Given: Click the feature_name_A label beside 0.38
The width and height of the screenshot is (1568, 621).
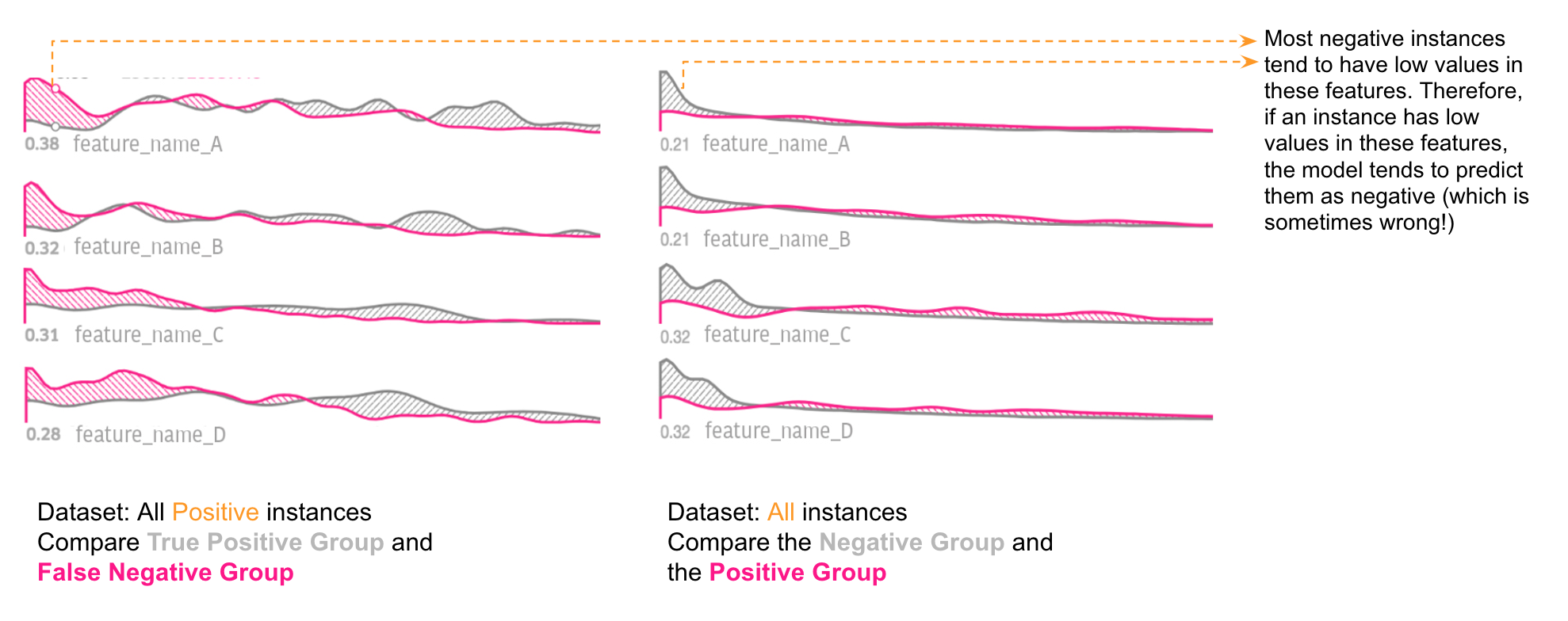Looking at the screenshot, I should (x=147, y=144).
